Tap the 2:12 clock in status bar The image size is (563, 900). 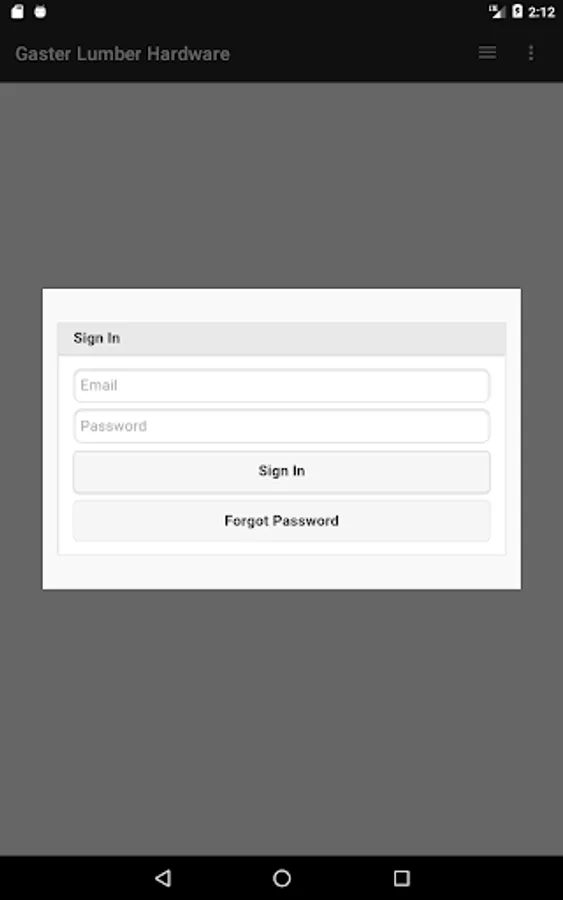(541, 12)
